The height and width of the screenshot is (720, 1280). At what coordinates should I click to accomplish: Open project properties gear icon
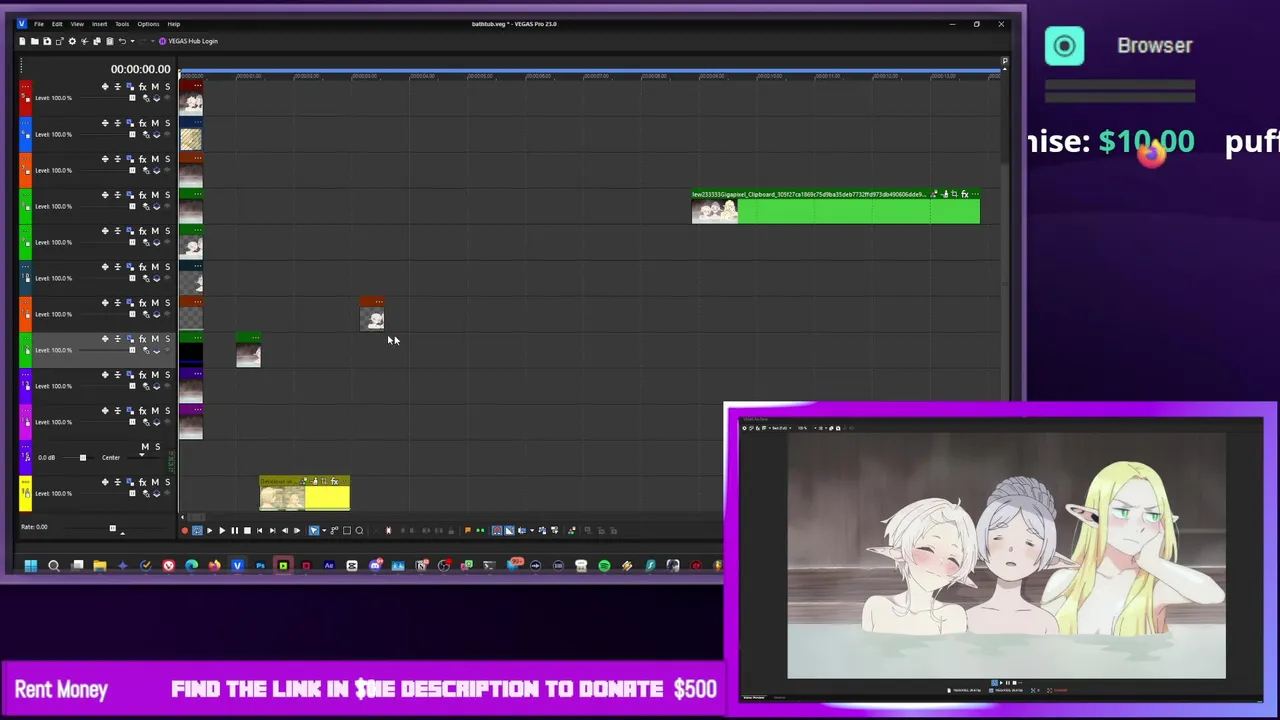pyautogui.click(x=72, y=41)
